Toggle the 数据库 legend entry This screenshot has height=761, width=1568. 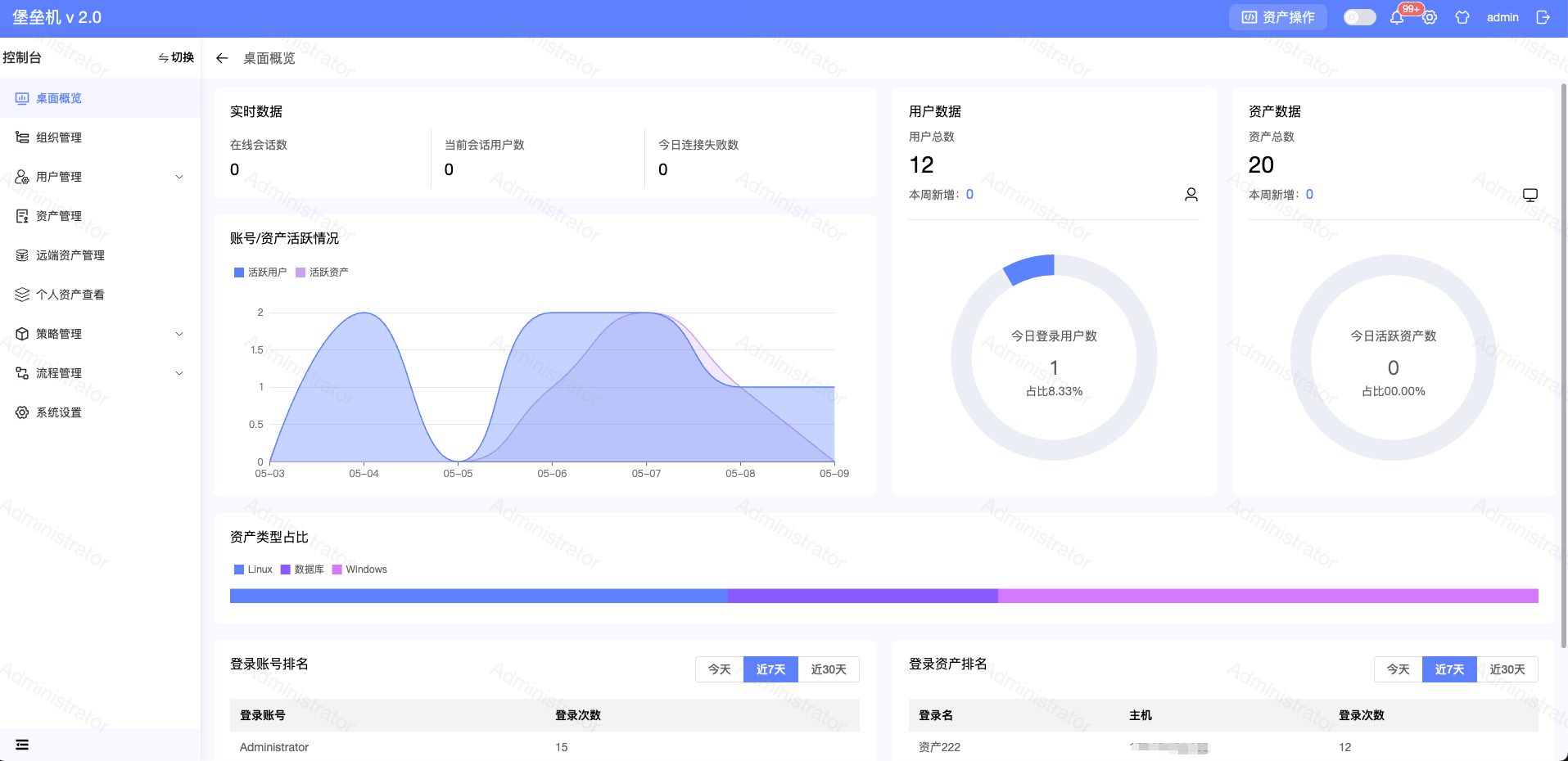pyautogui.click(x=302, y=570)
